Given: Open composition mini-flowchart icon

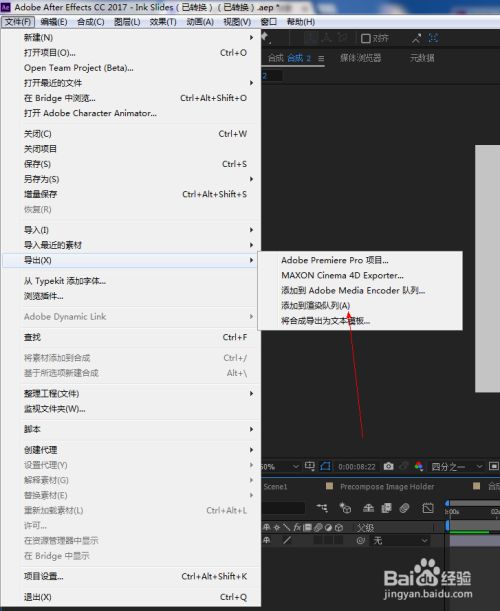Looking at the screenshot, I should pyautogui.click(x=322, y=508).
